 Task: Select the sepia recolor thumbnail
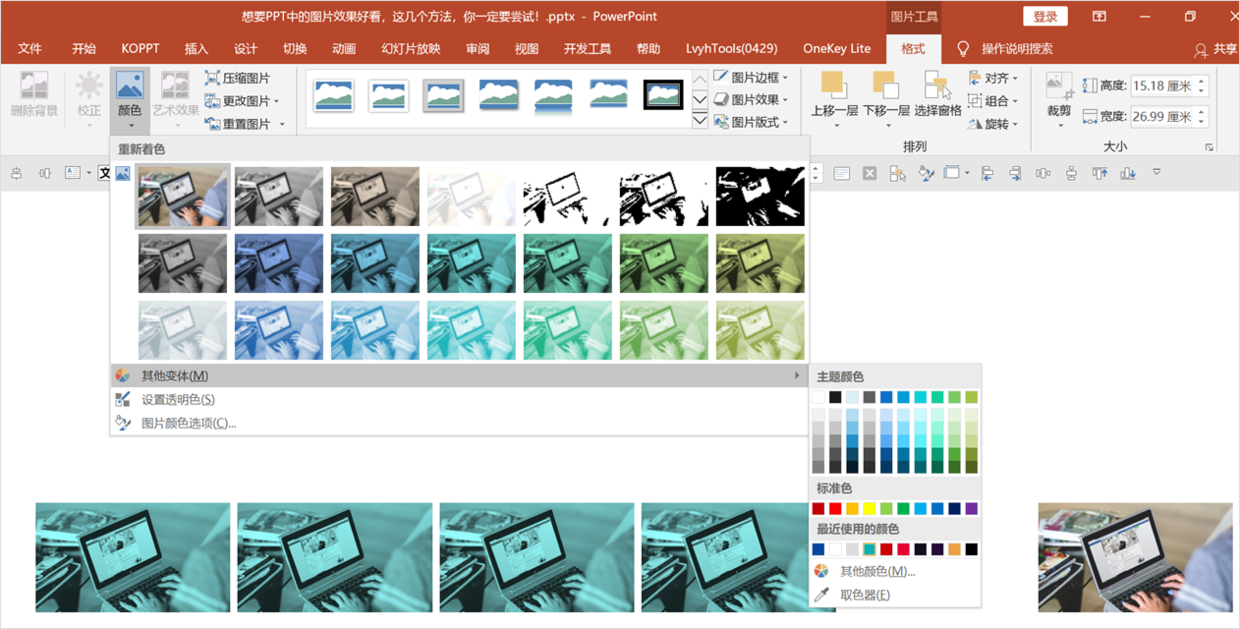(375, 197)
